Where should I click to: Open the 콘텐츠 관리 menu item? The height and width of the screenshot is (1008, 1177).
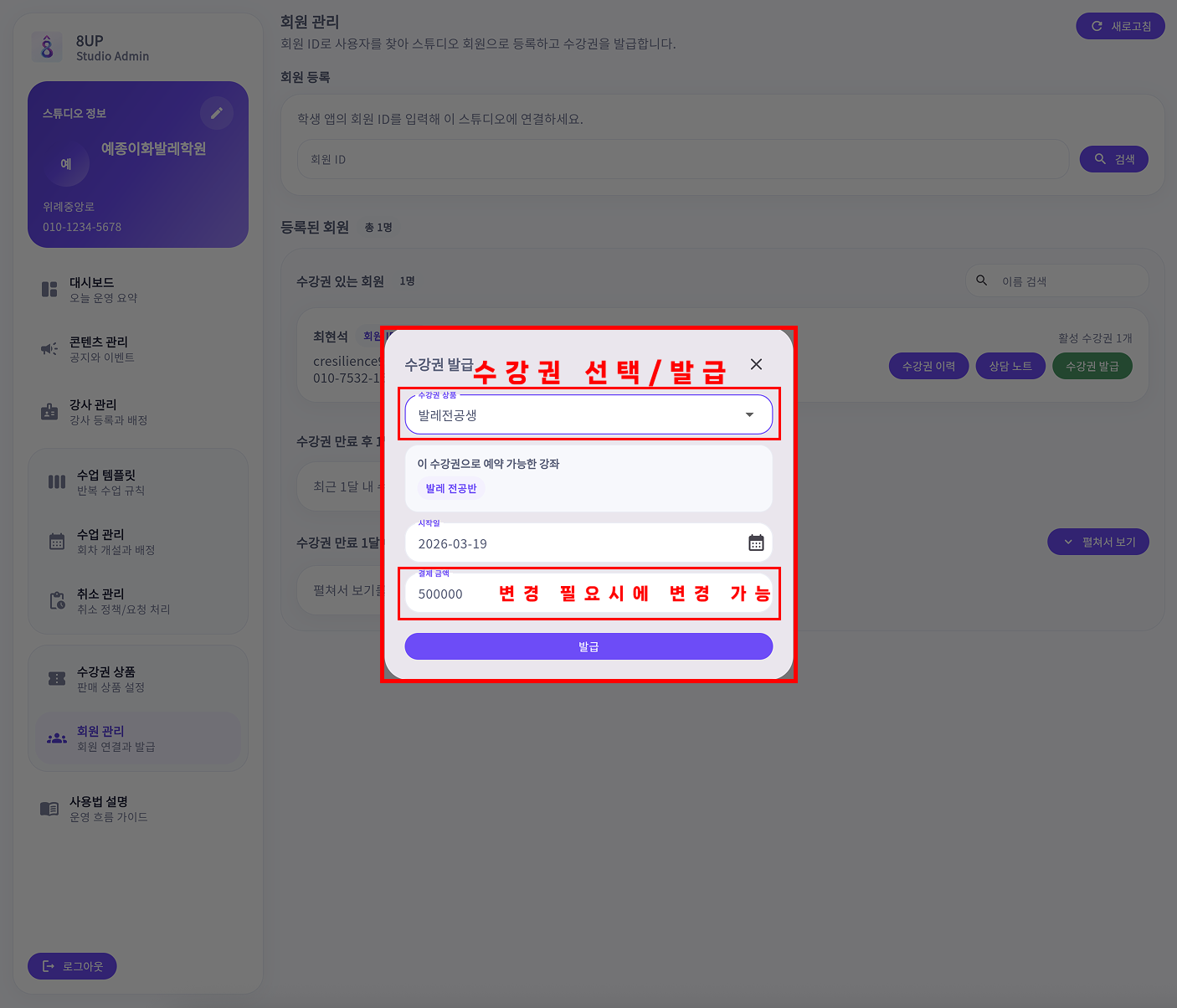(x=138, y=349)
